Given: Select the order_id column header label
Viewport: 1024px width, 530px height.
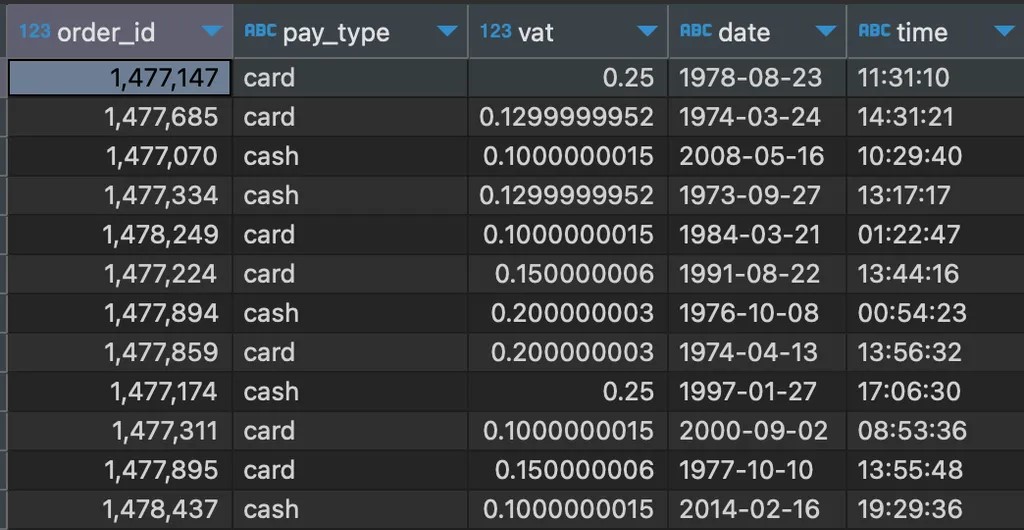Looking at the screenshot, I should [x=106, y=33].
